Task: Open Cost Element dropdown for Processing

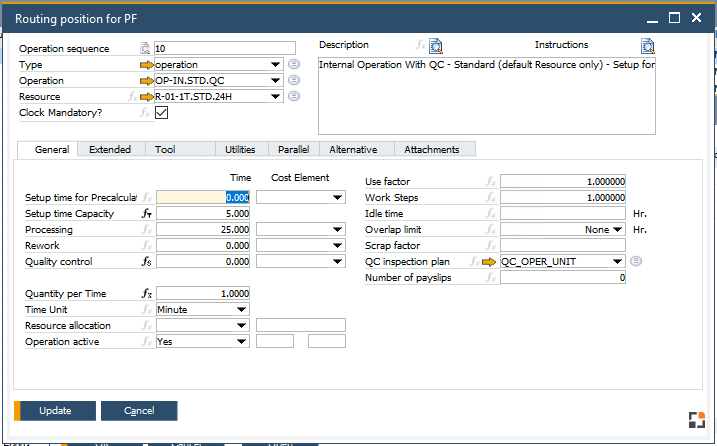Action: [x=337, y=230]
